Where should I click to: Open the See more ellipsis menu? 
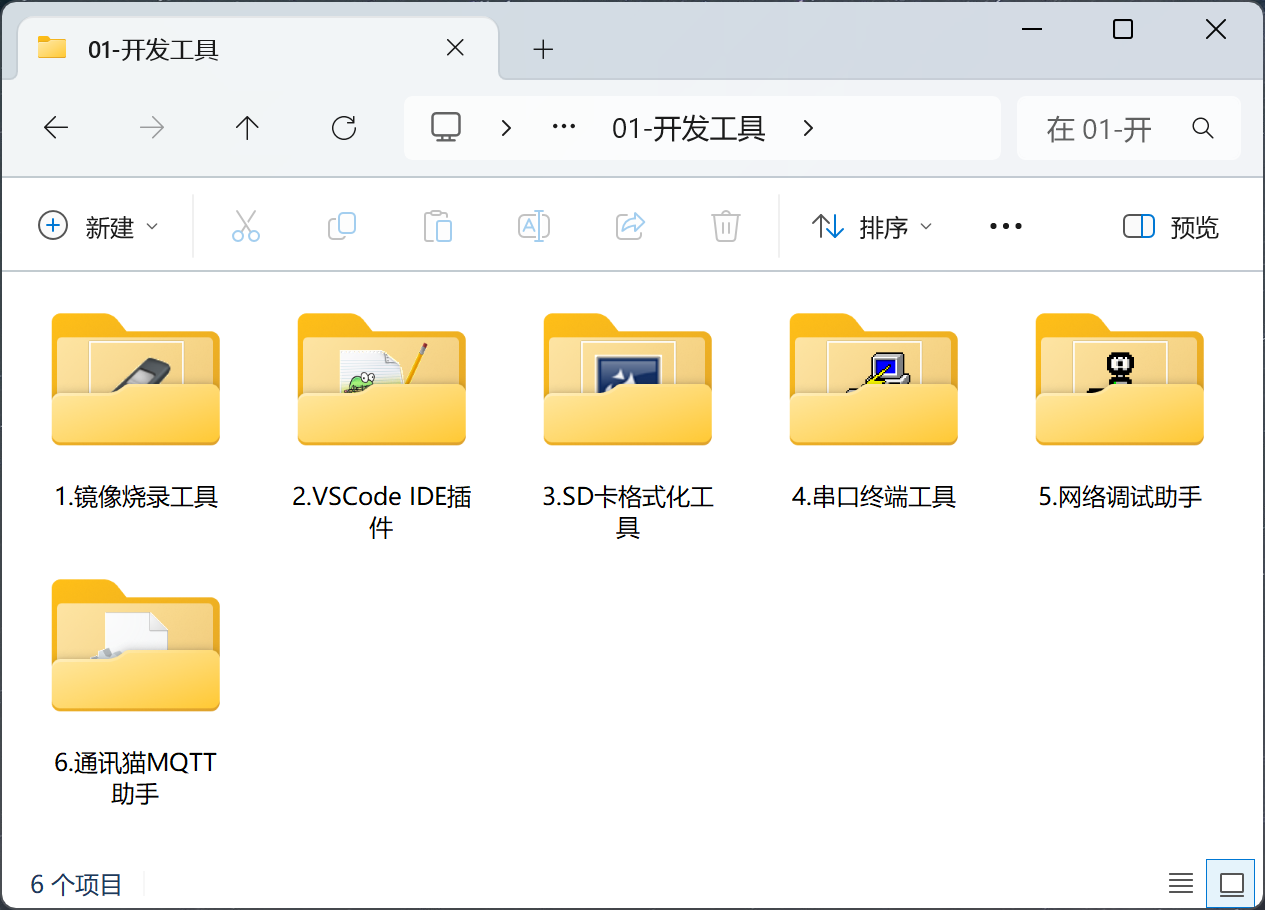tap(1005, 226)
